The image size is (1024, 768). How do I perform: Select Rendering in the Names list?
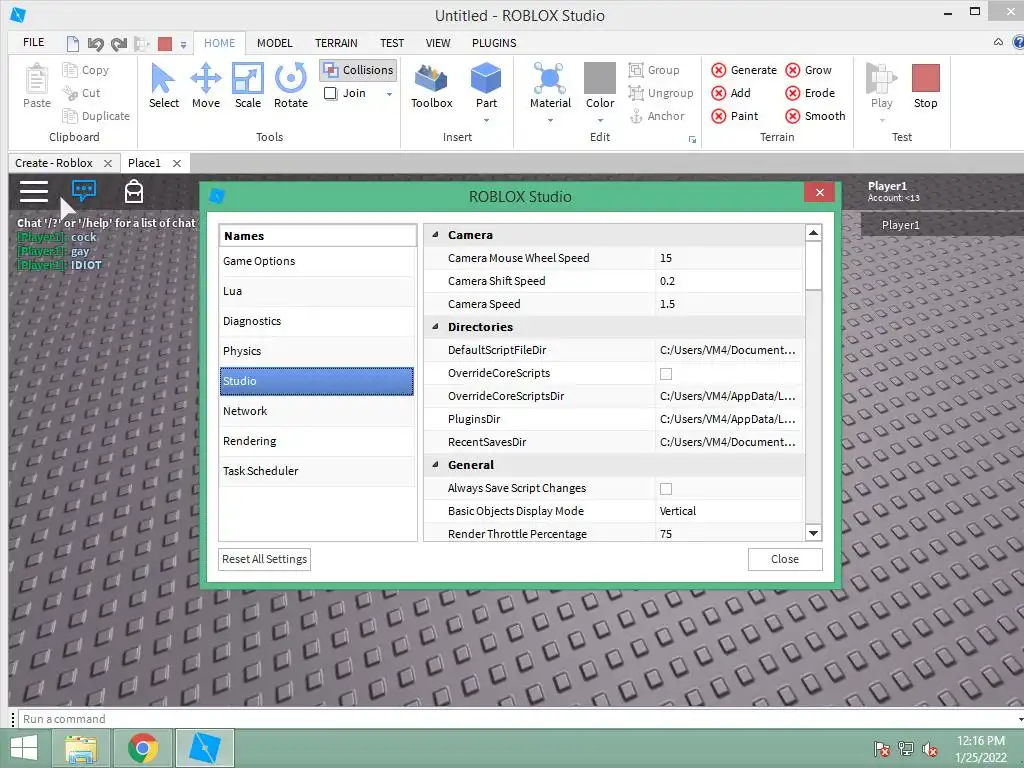(317, 441)
